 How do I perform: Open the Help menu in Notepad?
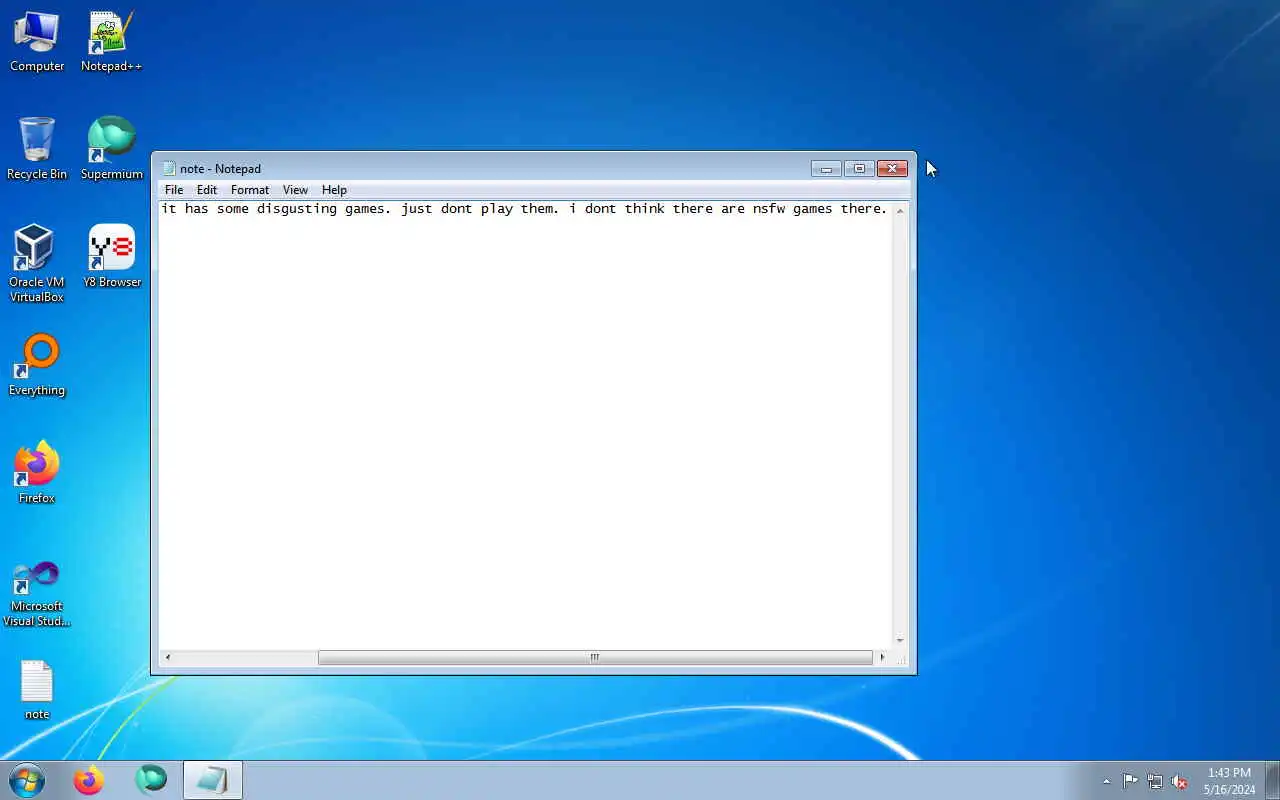pos(334,190)
